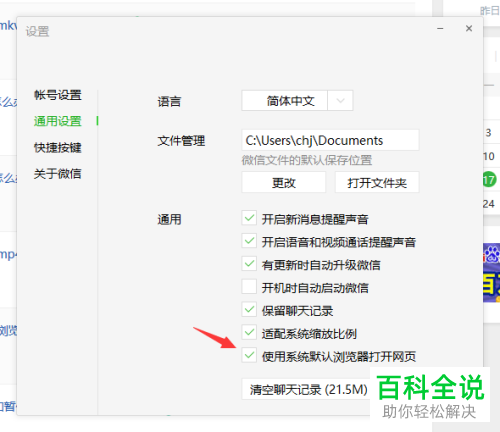Toggle 保留聊天记录 checkbox

(249, 310)
